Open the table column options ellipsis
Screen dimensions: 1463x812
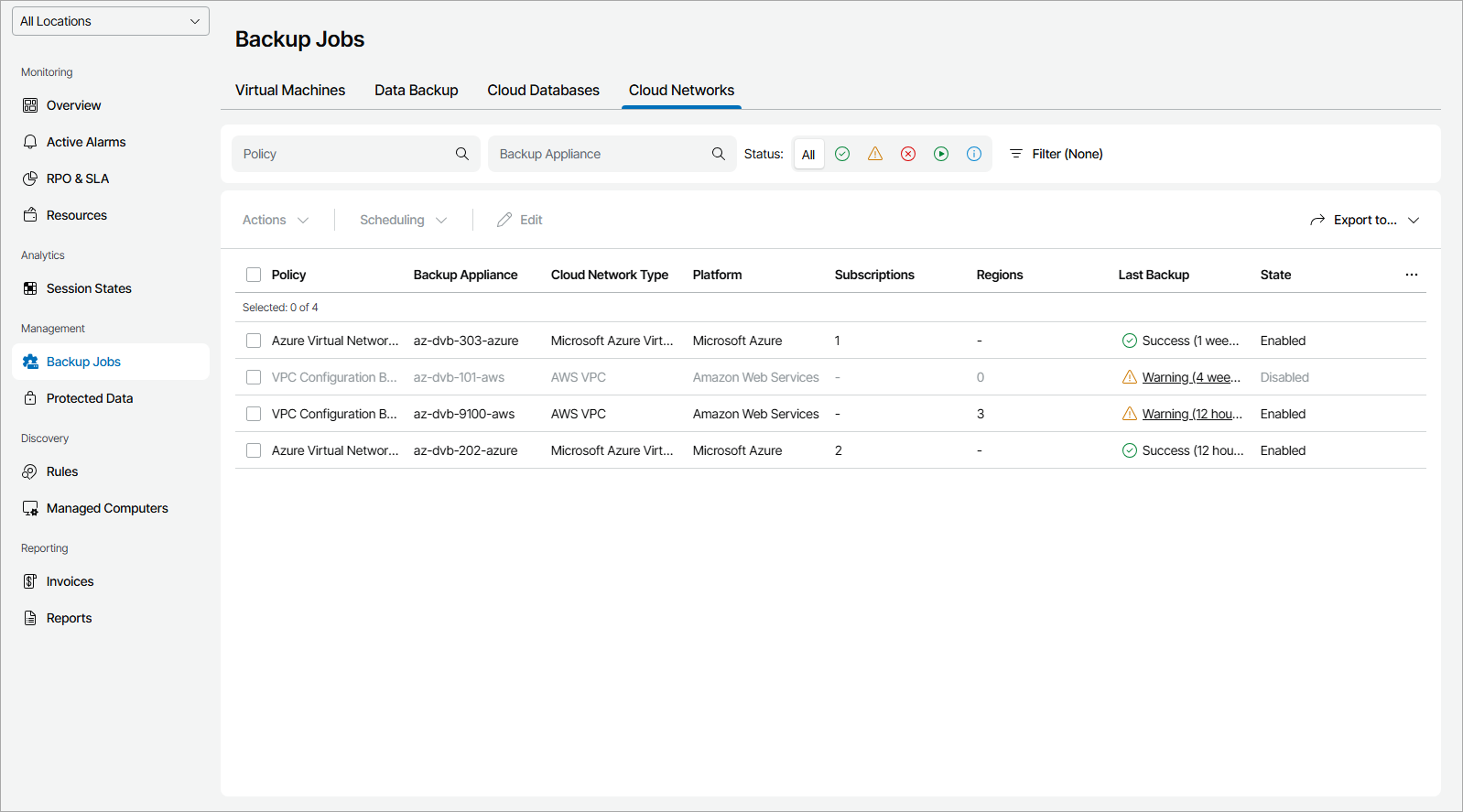1412,275
